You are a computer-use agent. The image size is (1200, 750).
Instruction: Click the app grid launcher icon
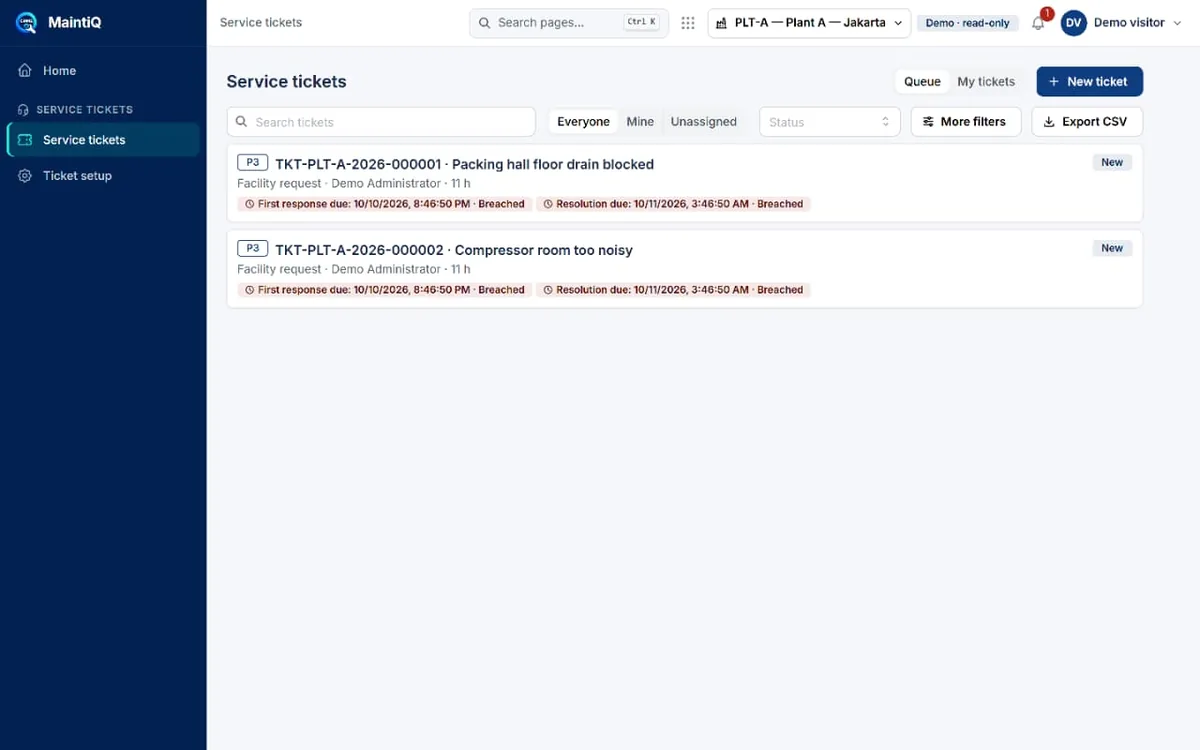click(688, 23)
